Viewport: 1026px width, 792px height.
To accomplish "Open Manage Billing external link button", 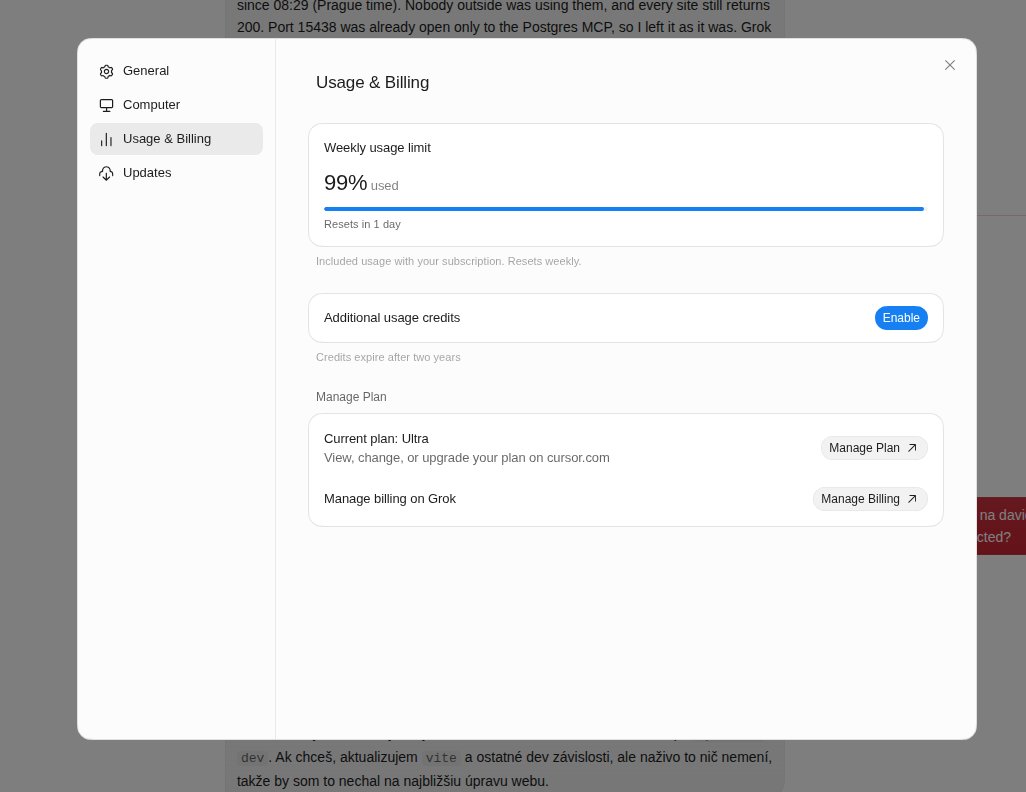I will point(870,499).
